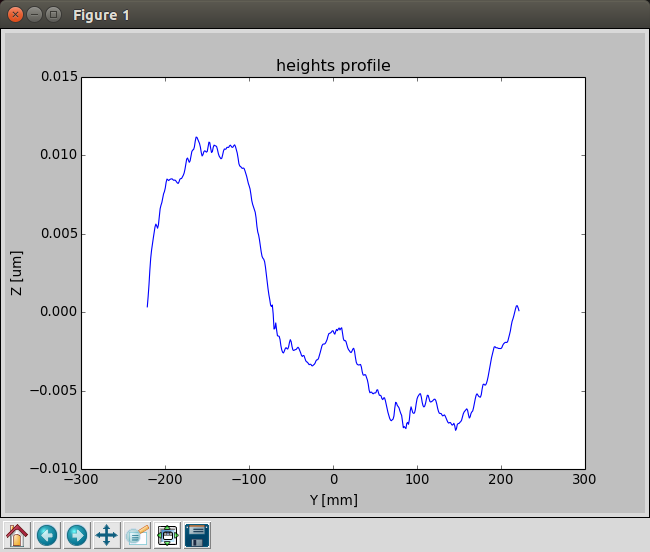Screen dimensions: 650x552
Task: Save the figure with the floppy disk icon
Action: [x=197, y=535]
